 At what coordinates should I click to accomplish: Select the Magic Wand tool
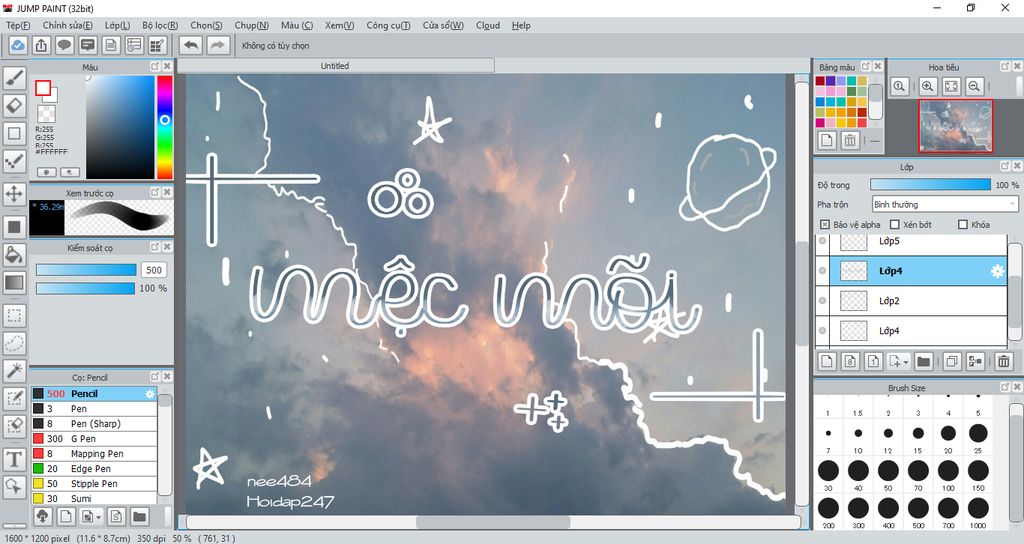click(x=14, y=371)
